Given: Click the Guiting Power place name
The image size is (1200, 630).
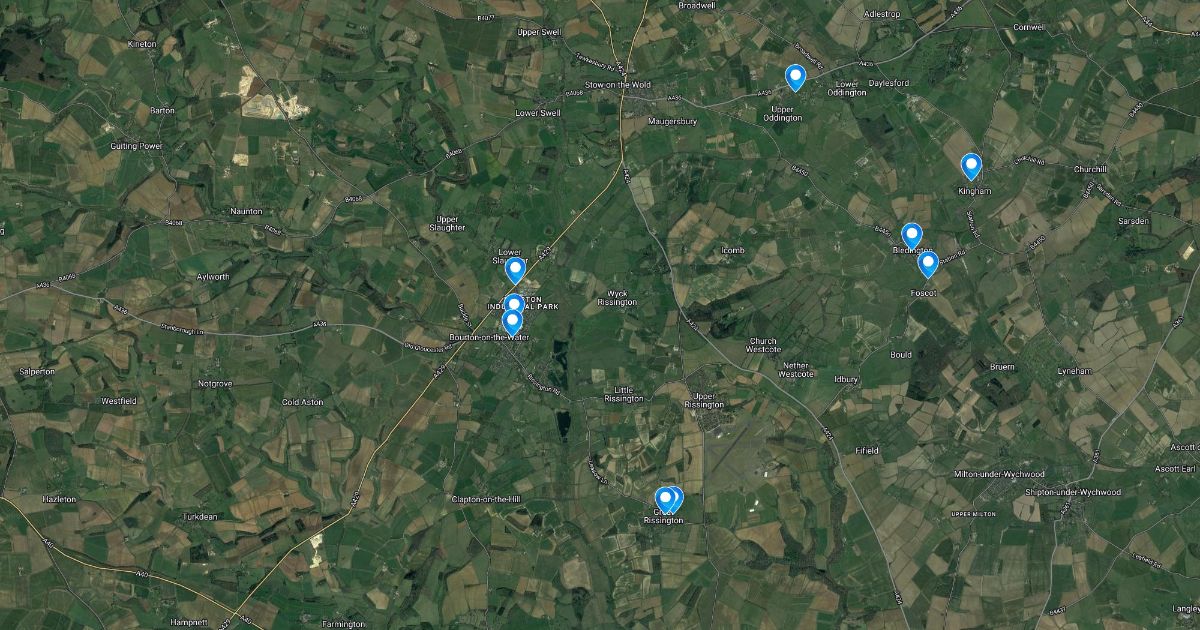Looking at the screenshot, I should pyautogui.click(x=136, y=146).
